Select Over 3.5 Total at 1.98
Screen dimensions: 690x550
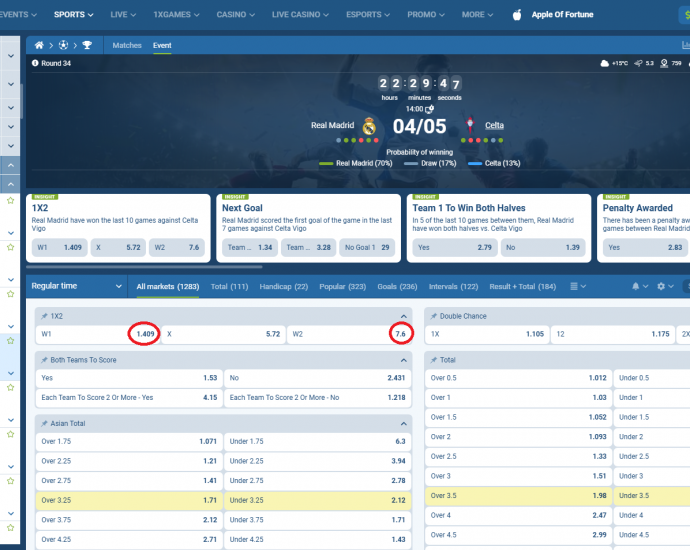[x=518, y=496]
